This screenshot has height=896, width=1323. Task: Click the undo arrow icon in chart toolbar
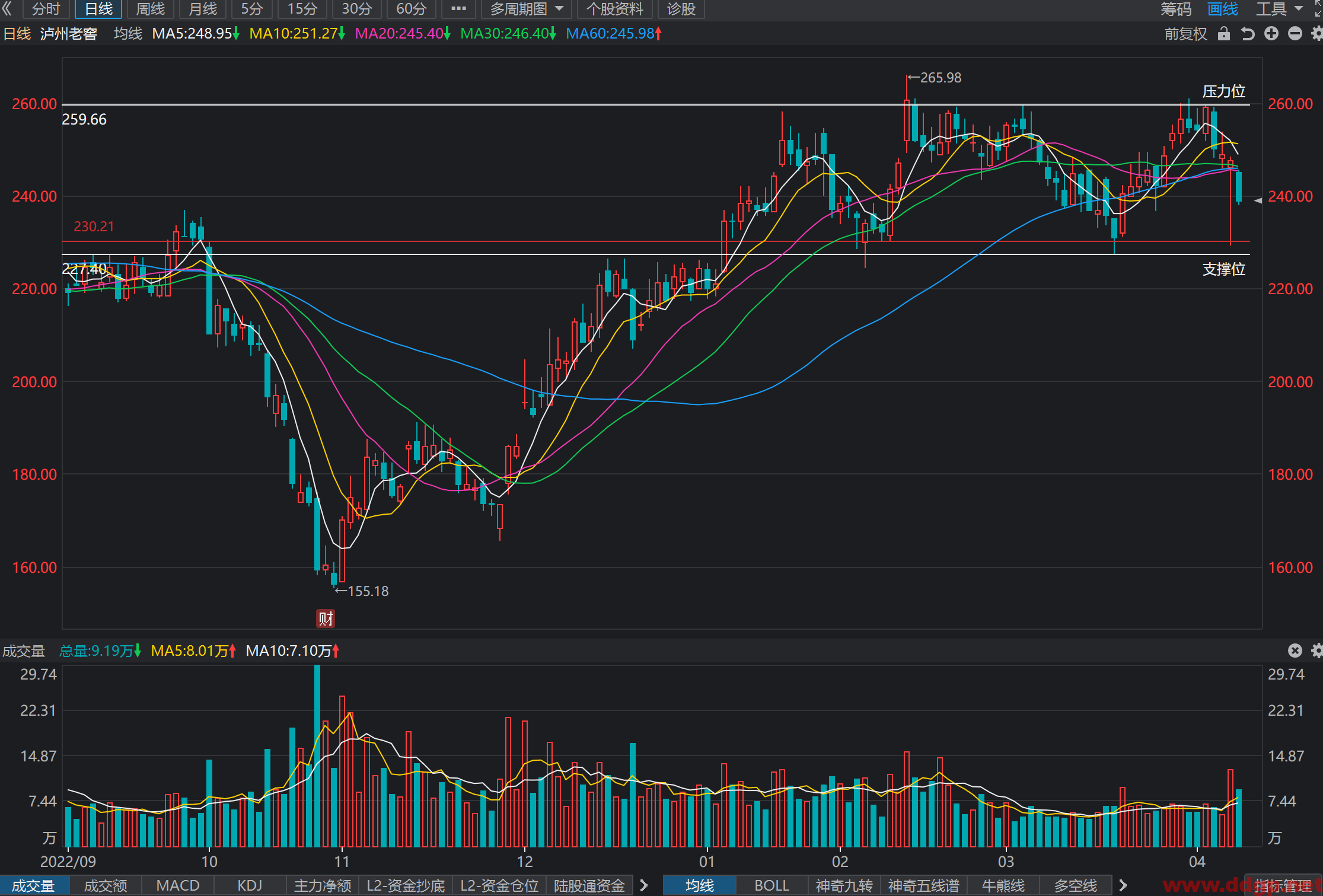pyautogui.click(x=1248, y=34)
